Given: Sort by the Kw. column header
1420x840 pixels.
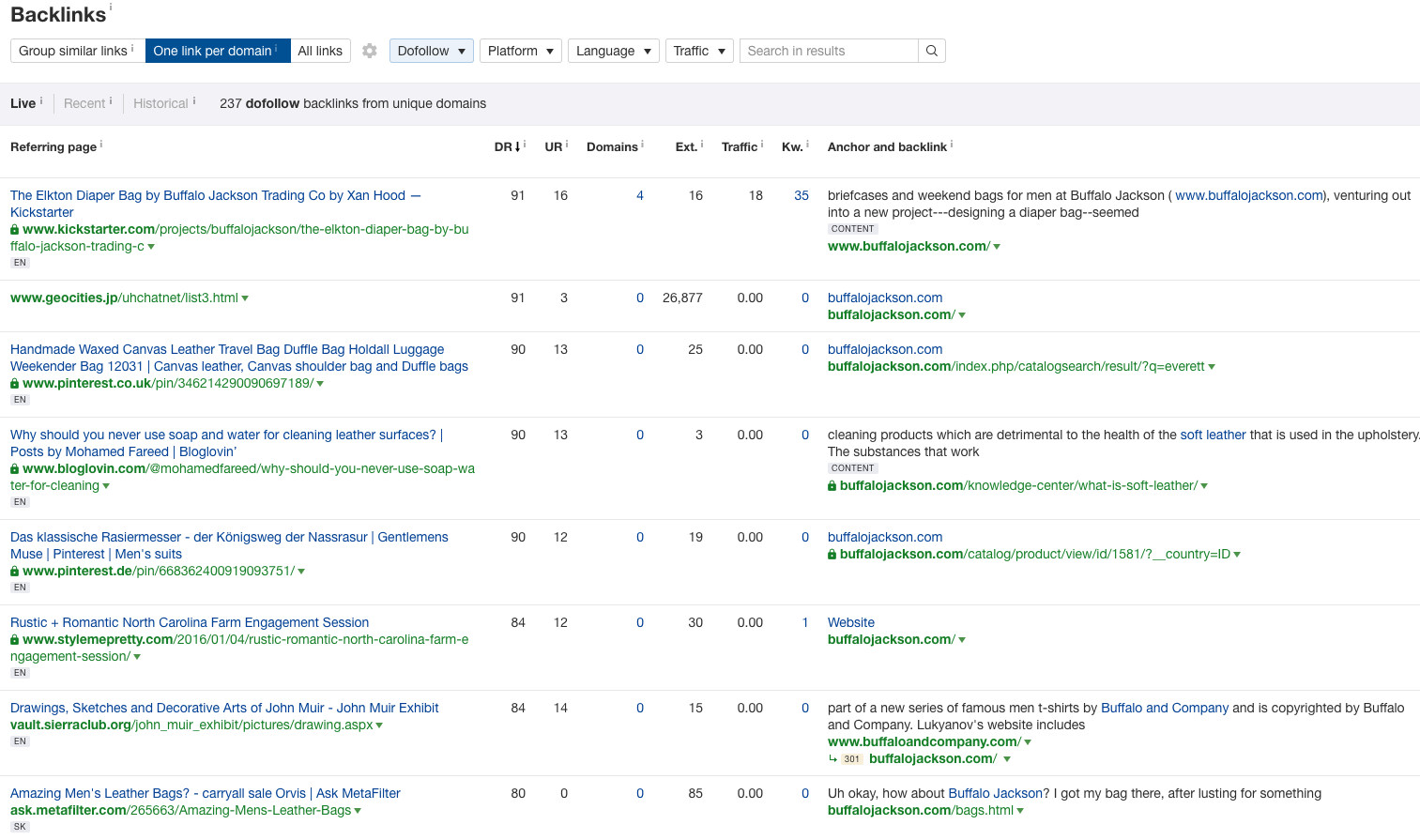Looking at the screenshot, I should [x=792, y=146].
